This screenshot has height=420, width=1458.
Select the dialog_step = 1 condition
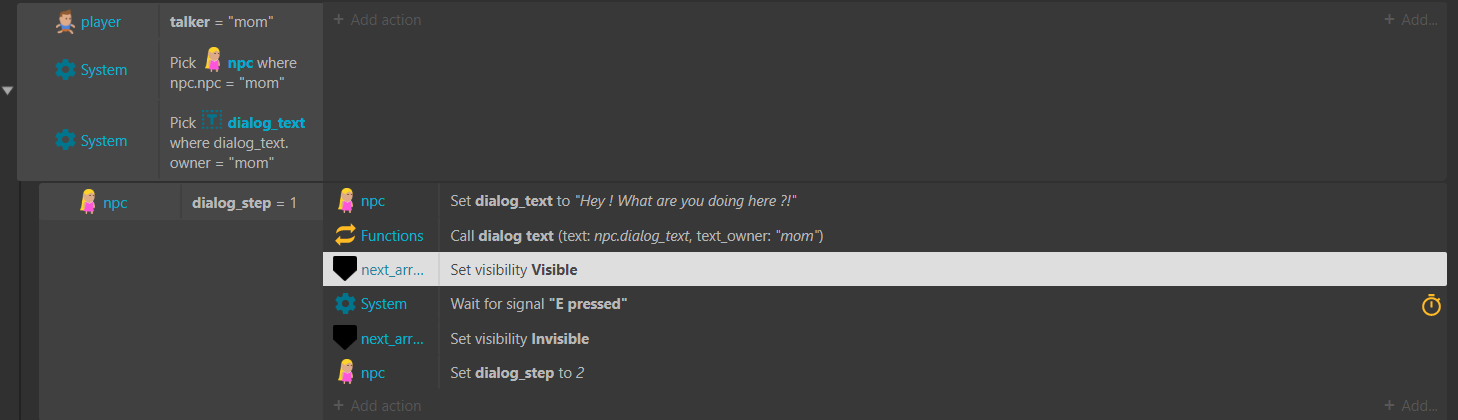tap(245, 203)
